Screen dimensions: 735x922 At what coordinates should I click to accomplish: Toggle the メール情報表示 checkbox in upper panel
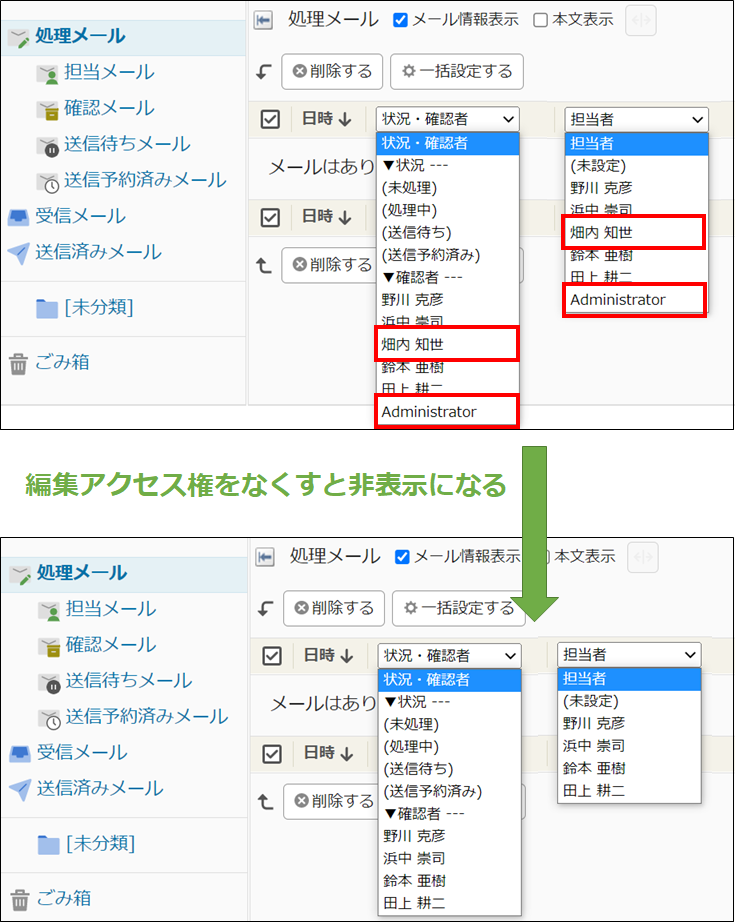pyautogui.click(x=401, y=20)
